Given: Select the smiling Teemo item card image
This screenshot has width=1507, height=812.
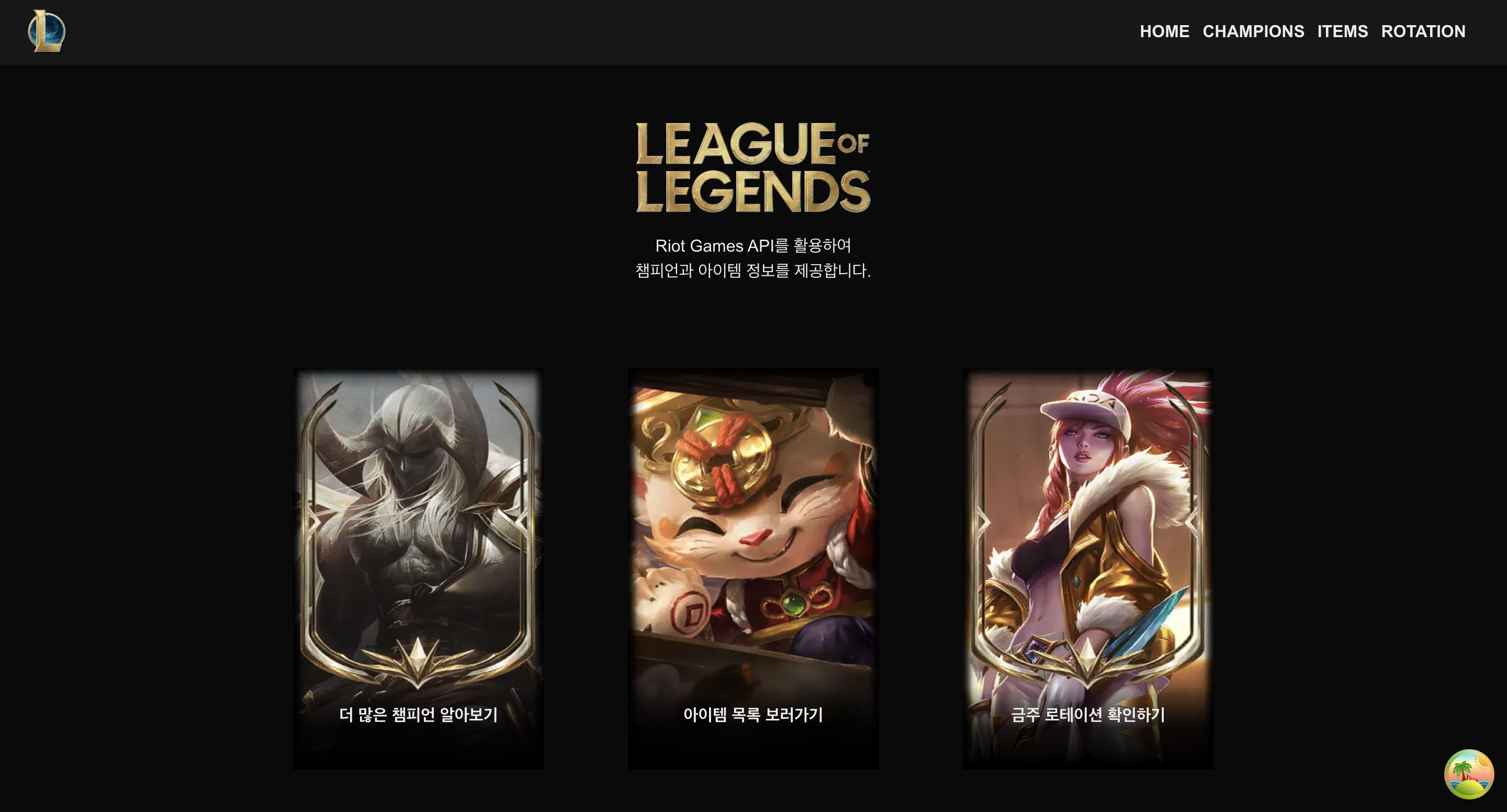Looking at the screenshot, I should point(753,568).
